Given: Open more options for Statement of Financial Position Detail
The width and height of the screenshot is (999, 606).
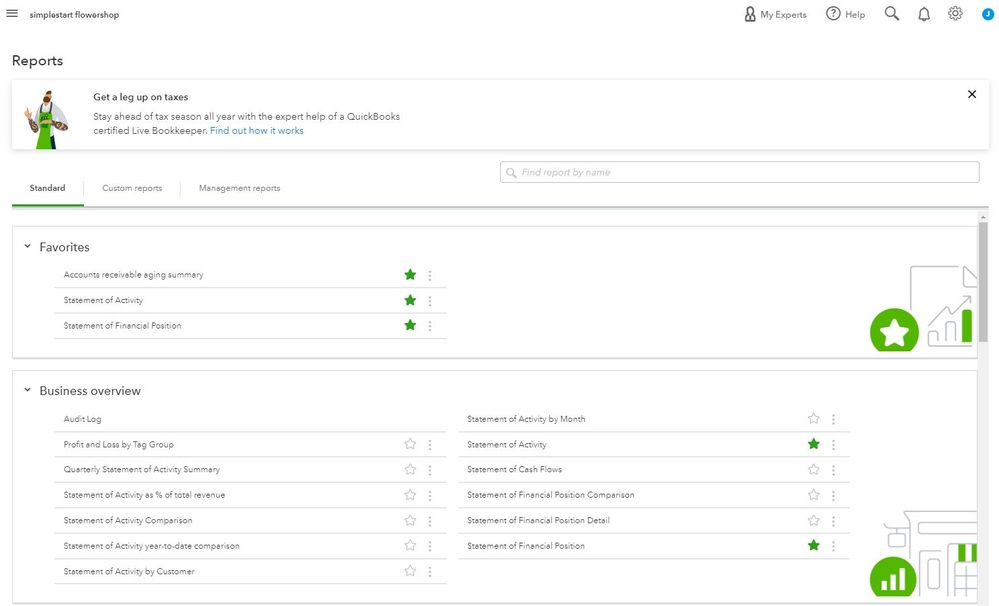Looking at the screenshot, I should pos(833,521).
